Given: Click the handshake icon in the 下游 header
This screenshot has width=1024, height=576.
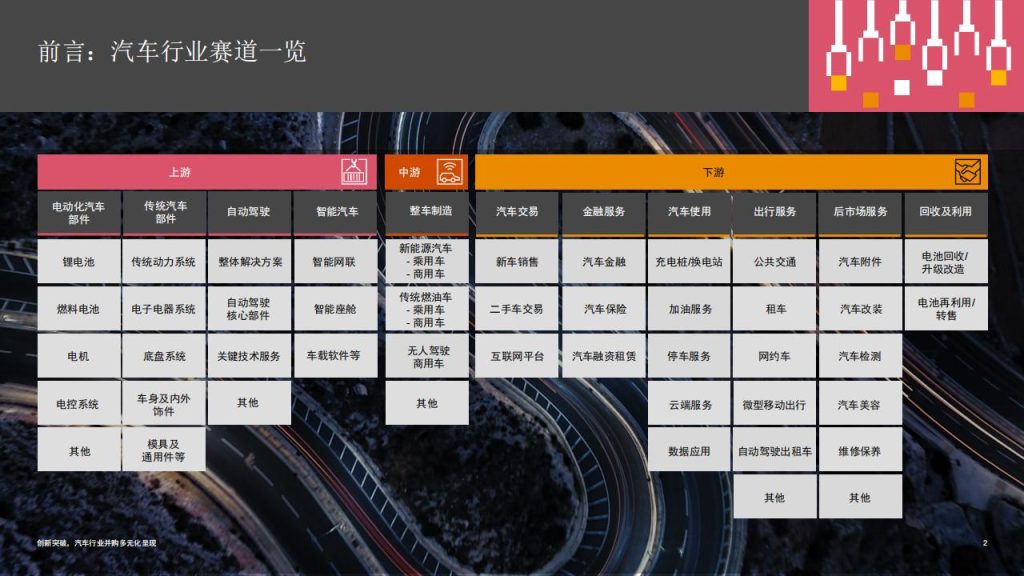Looking at the screenshot, I should coord(967,172).
